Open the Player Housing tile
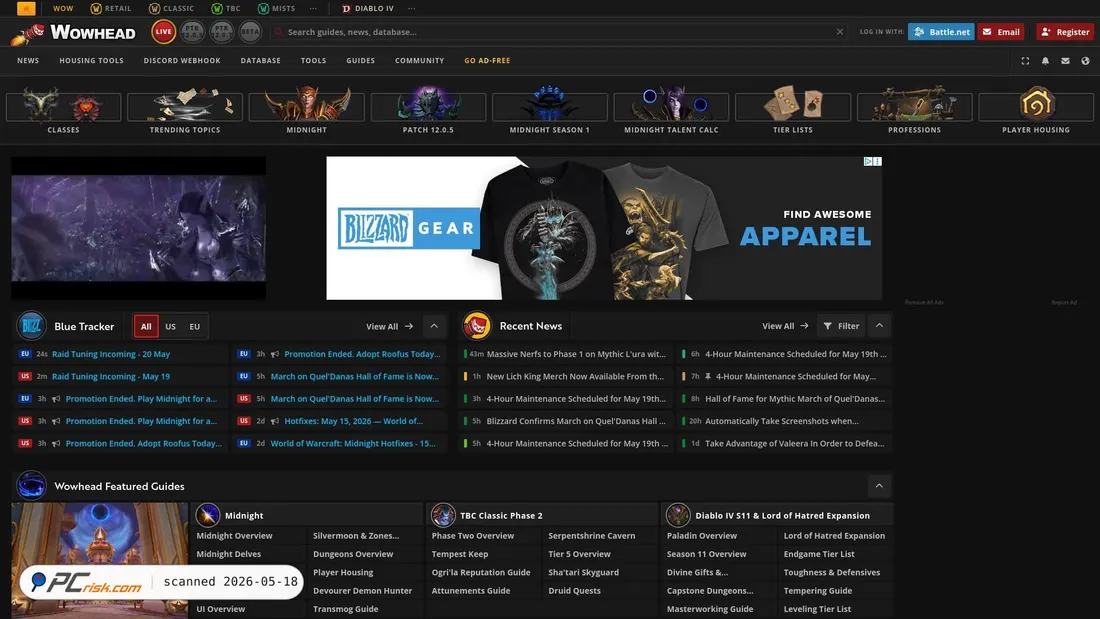The width and height of the screenshot is (1100, 619). pyautogui.click(x=1036, y=109)
